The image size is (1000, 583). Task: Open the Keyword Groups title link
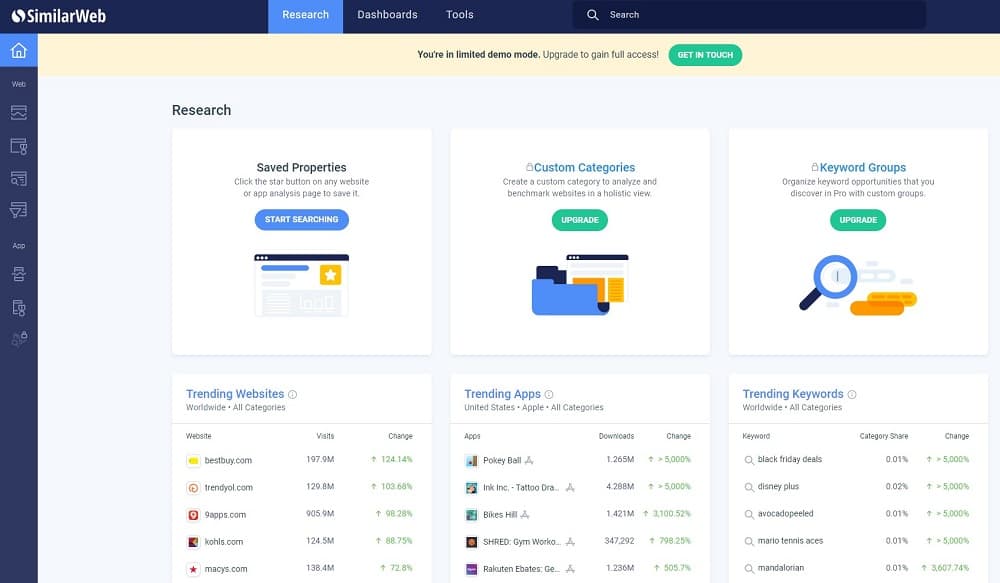click(863, 168)
